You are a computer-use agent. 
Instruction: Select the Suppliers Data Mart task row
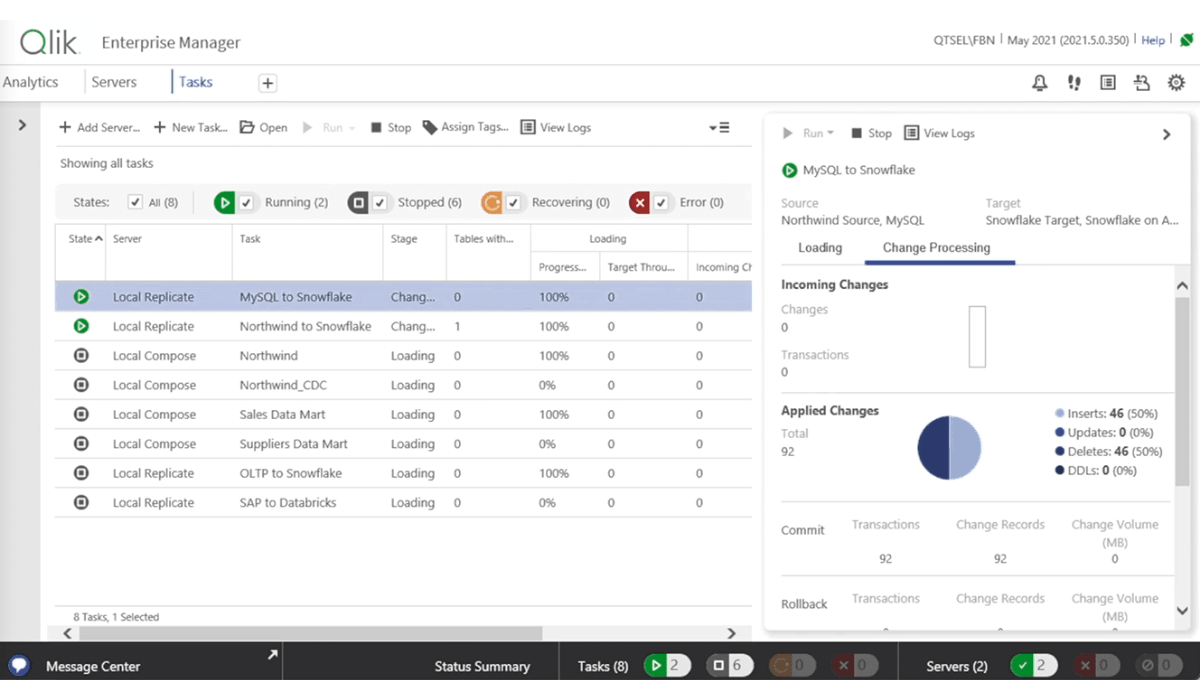point(403,444)
